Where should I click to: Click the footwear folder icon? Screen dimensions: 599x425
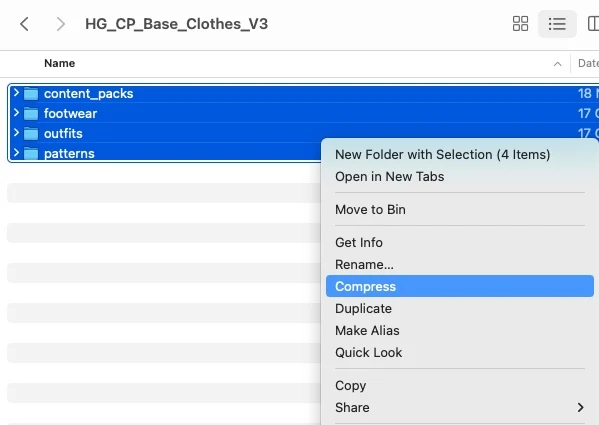[x=31, y=113]
